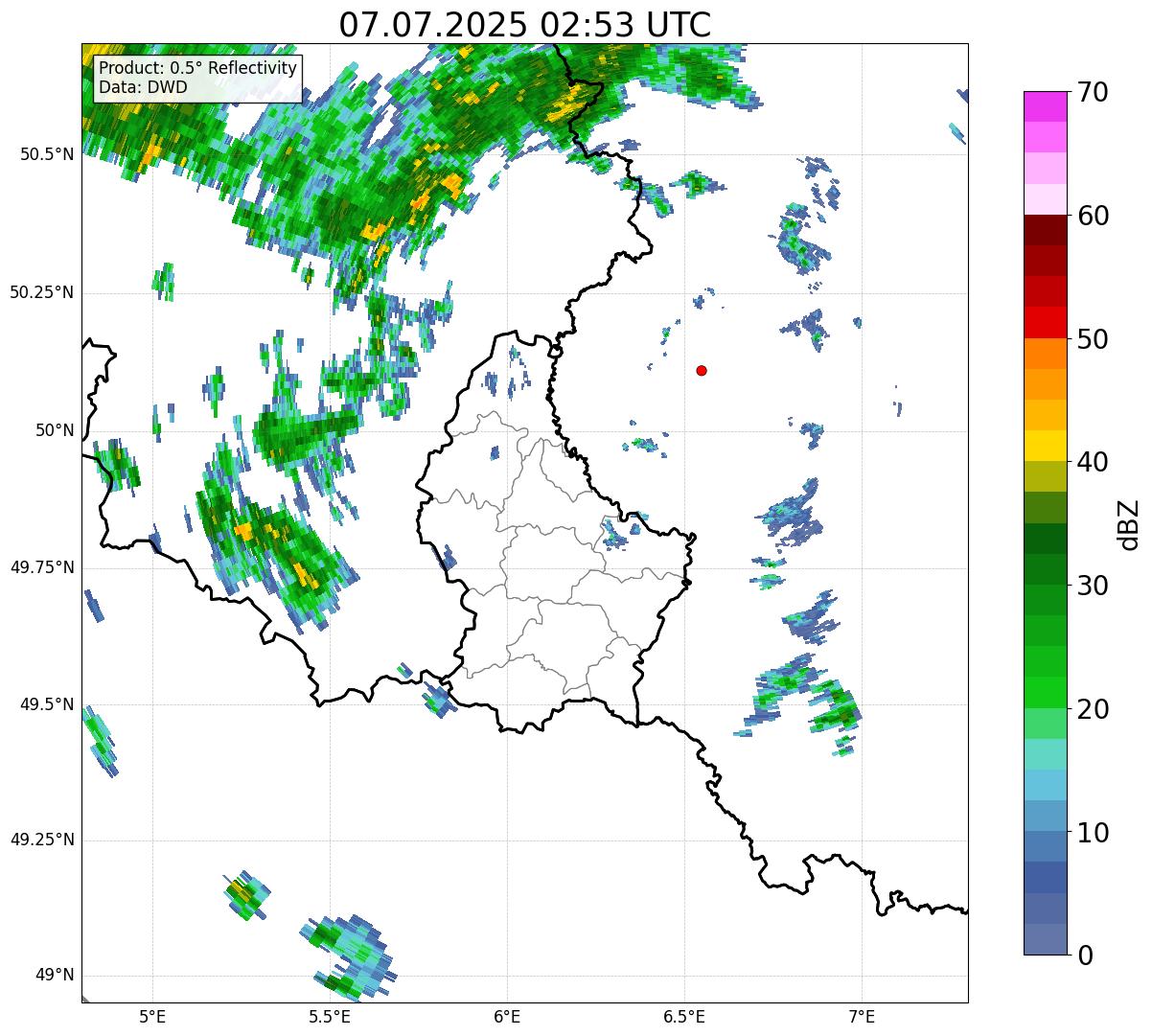Click the latitude label "49°N"
1152x1036 pixels.
(54, 976)
